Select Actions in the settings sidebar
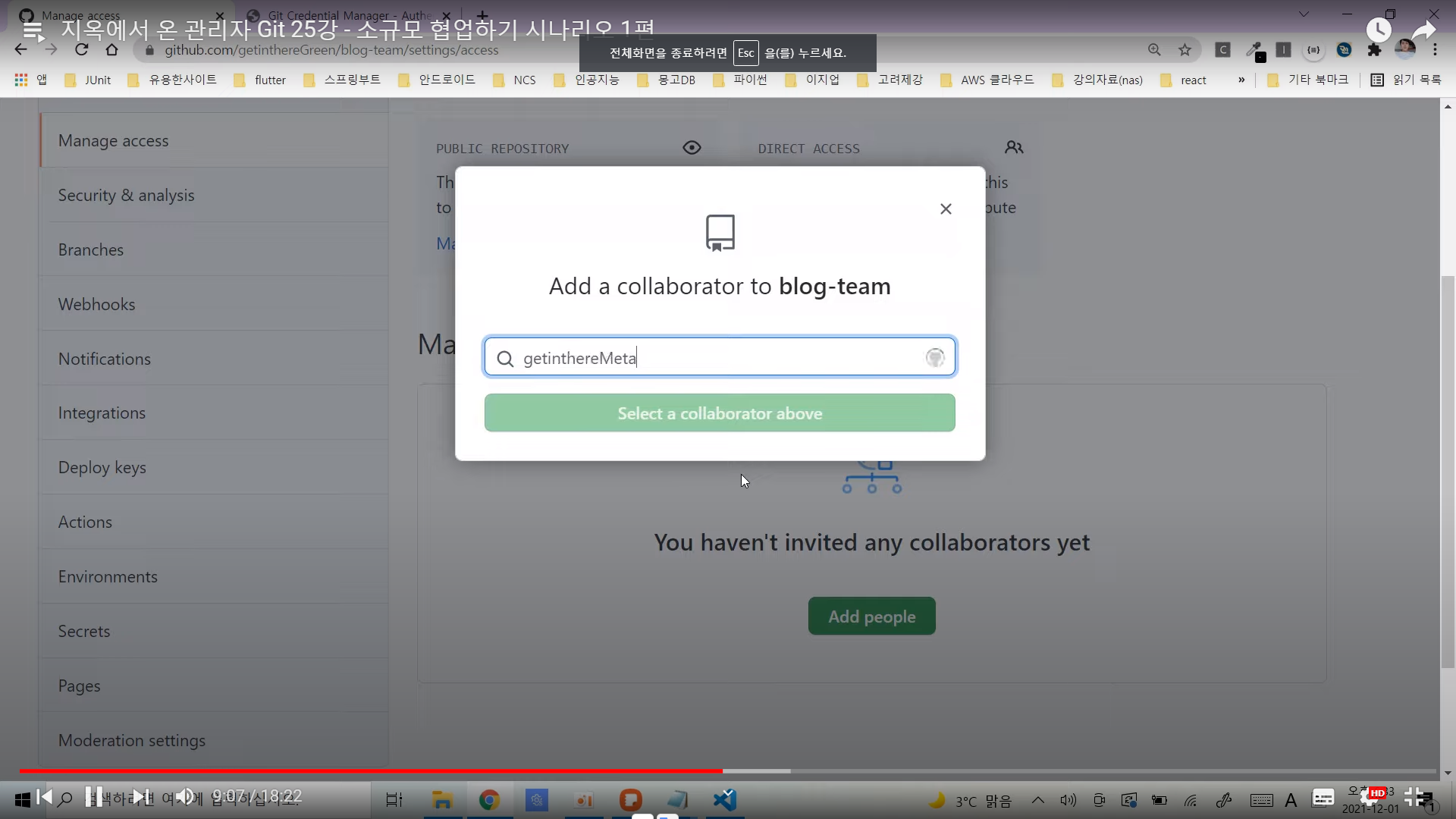Viewport: 1456px width, 819px height. tap(214, 522)
